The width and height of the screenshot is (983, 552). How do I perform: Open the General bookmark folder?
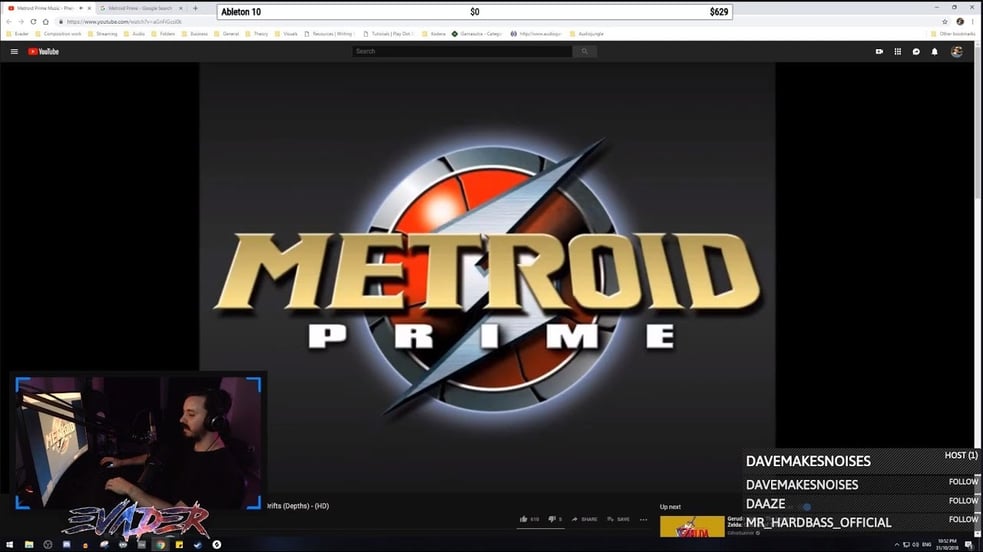[227, 34]
